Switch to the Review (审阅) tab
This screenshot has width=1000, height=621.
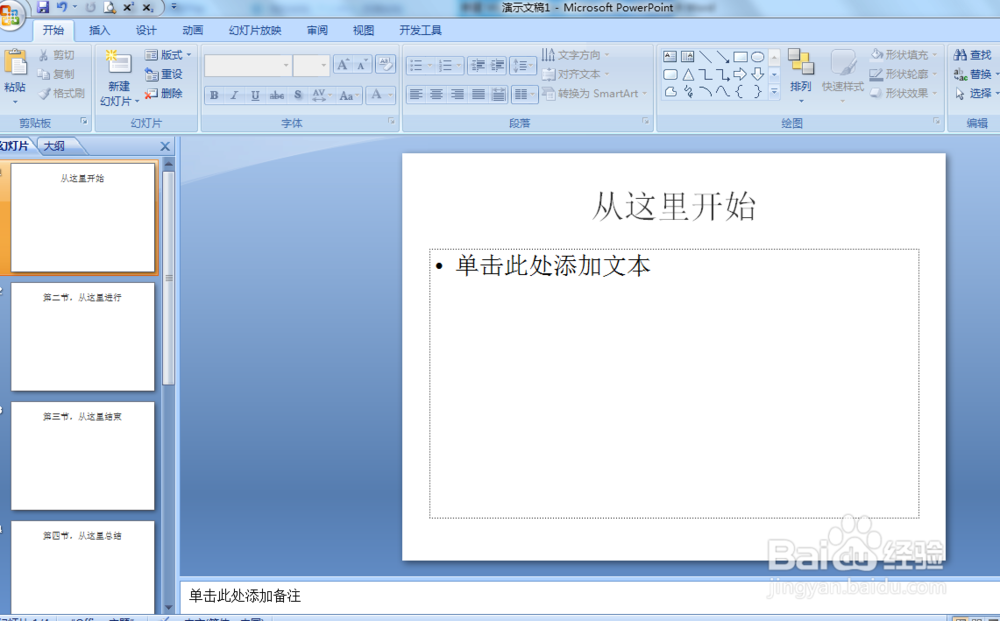tap(317, 30)
